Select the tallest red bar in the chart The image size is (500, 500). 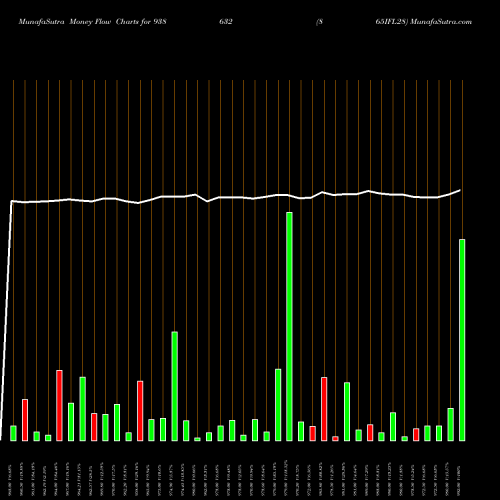tap(59, 406)
